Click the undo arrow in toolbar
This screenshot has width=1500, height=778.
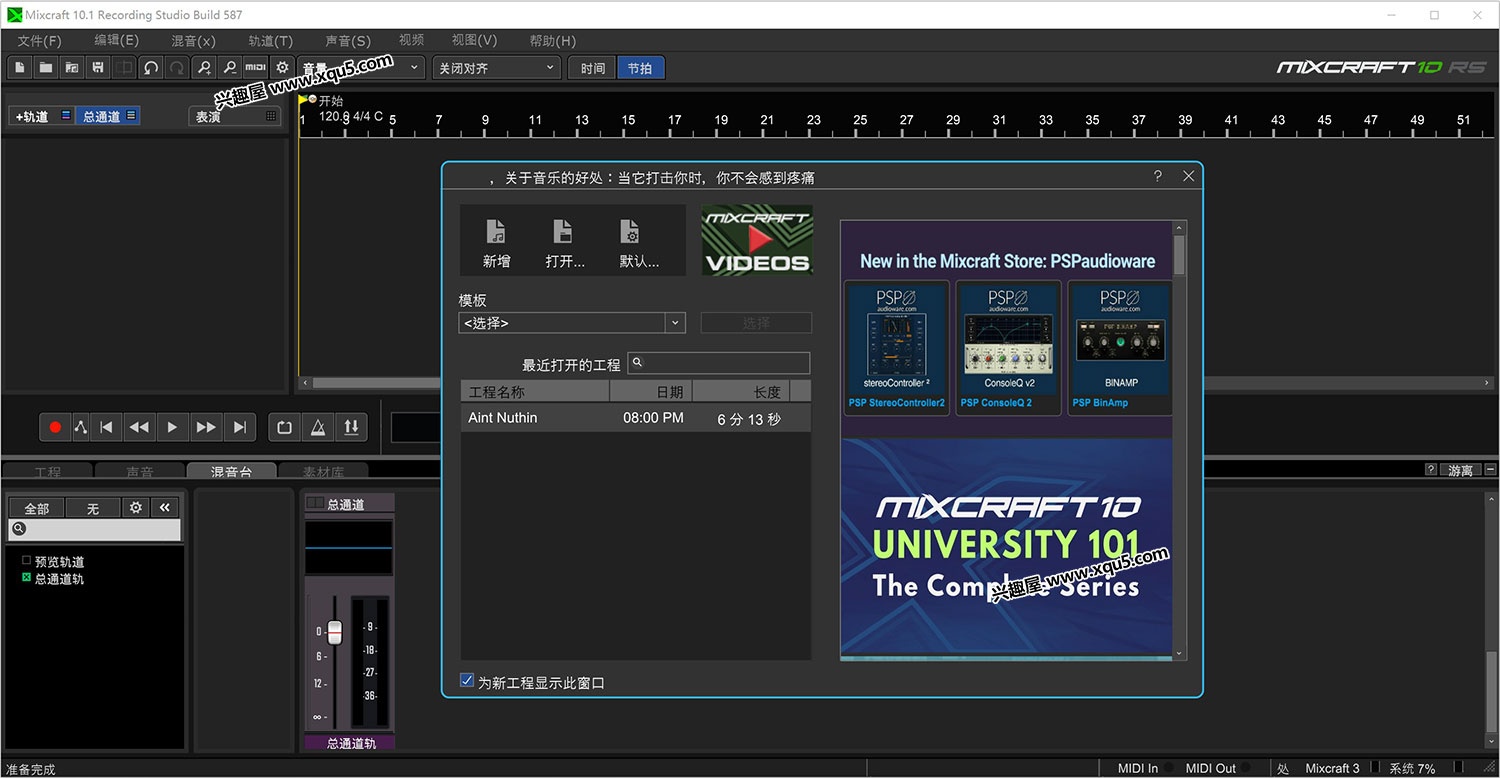tap(151, 68)
